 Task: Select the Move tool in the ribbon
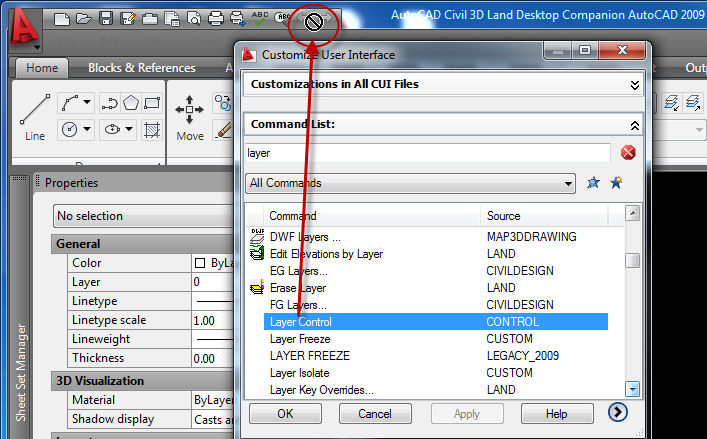point(189,118)
